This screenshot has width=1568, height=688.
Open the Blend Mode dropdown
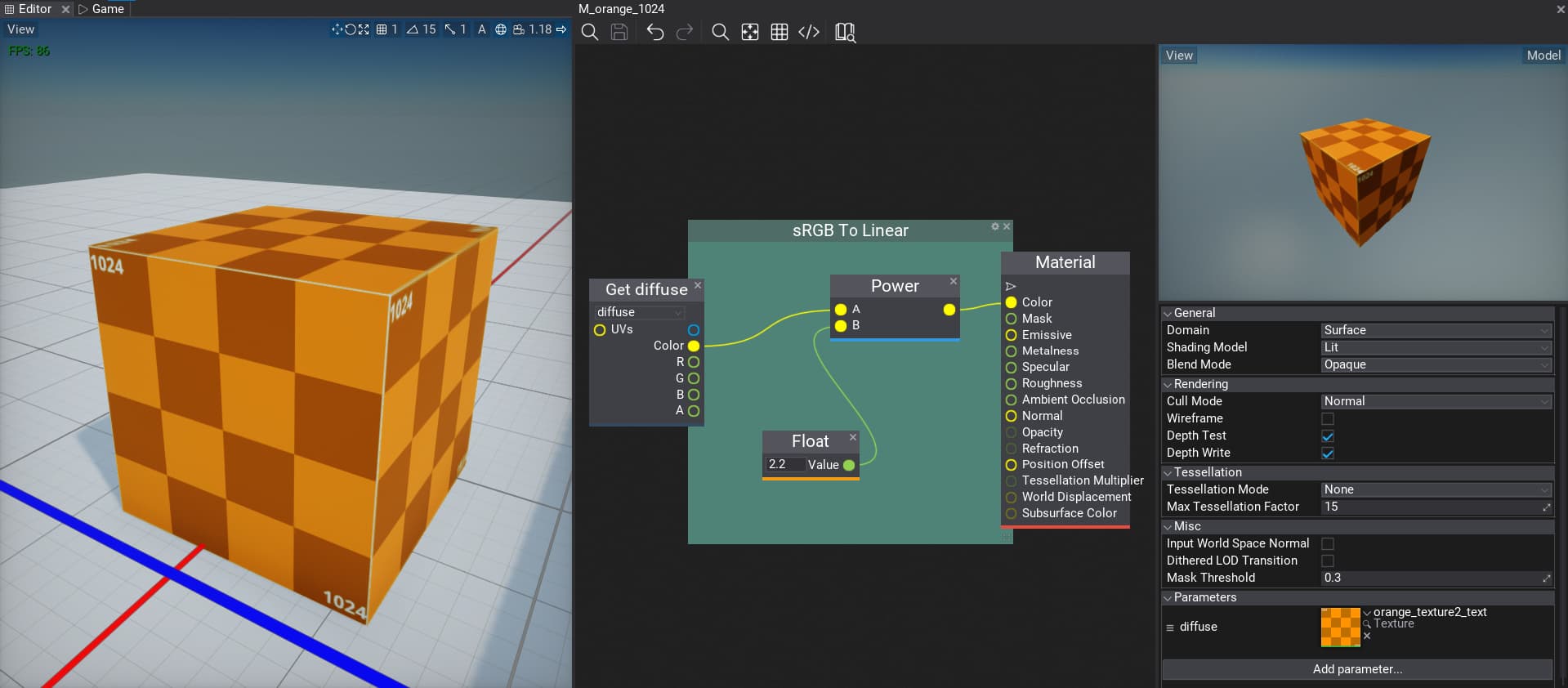pos(1436,364)
